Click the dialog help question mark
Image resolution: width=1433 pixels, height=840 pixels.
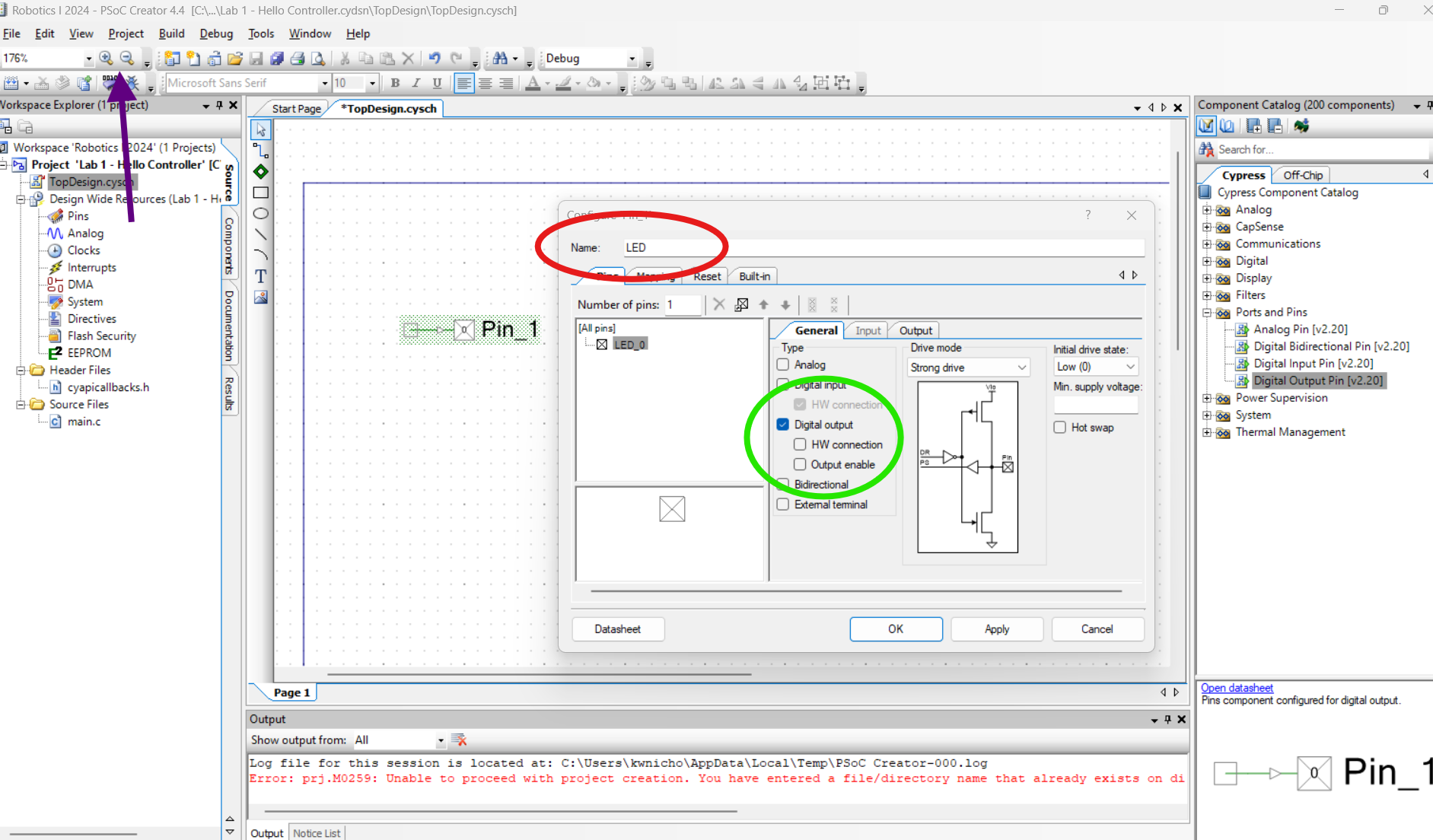point(1088,215)
